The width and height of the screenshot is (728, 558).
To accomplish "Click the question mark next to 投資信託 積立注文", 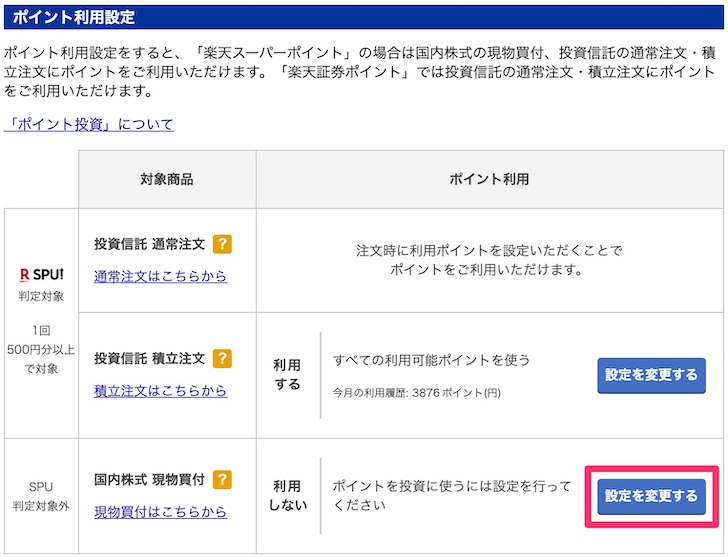I will [222, 358].
